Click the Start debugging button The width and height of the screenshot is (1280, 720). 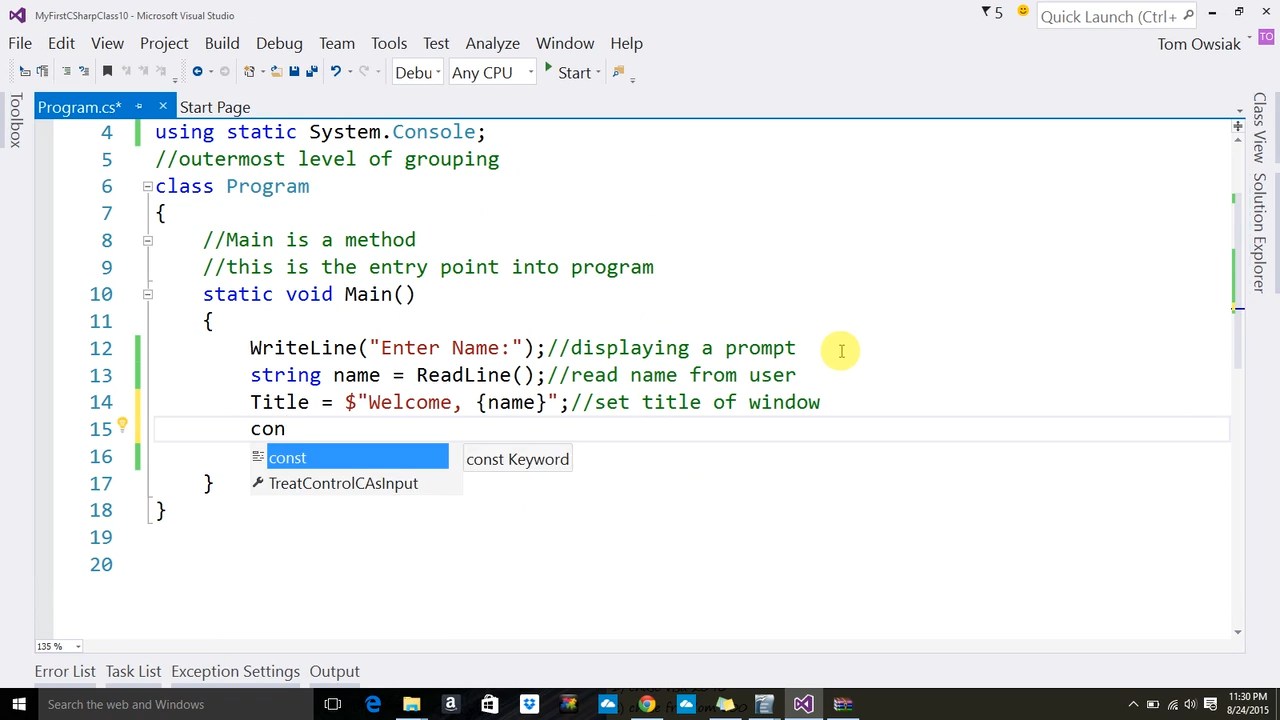[566, 72]
